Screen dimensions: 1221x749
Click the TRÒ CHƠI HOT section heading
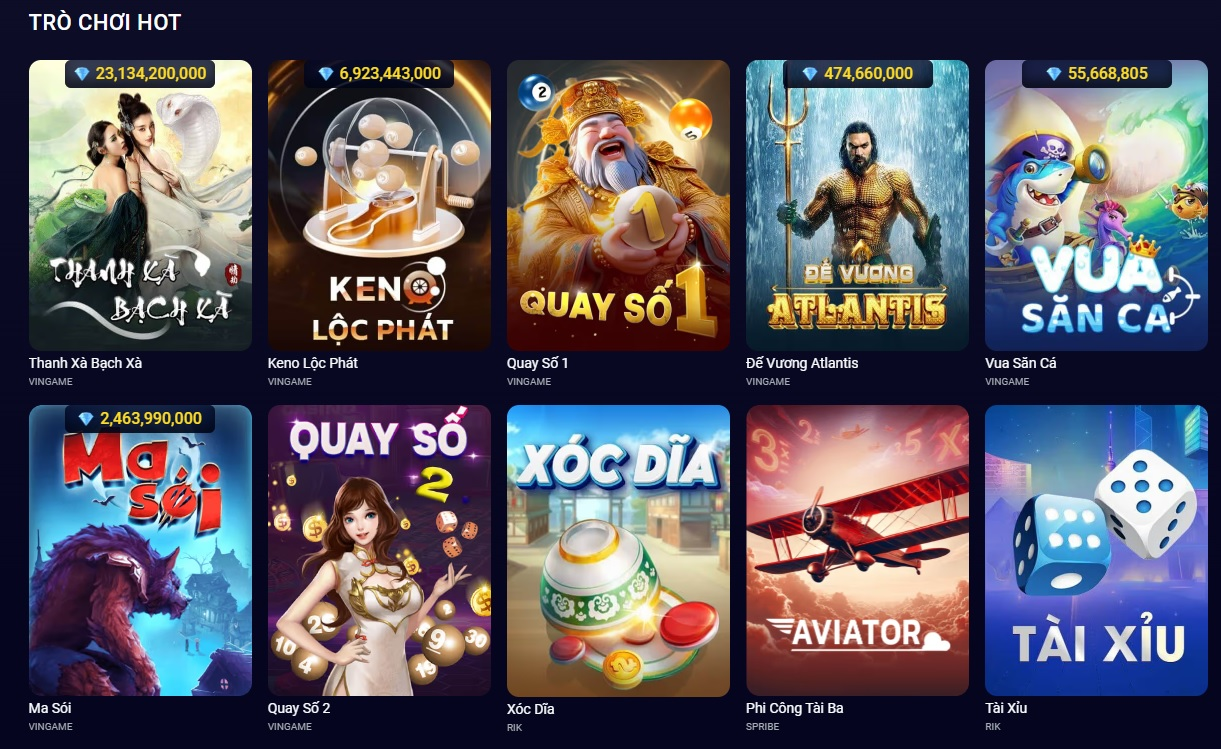[105, 22]
